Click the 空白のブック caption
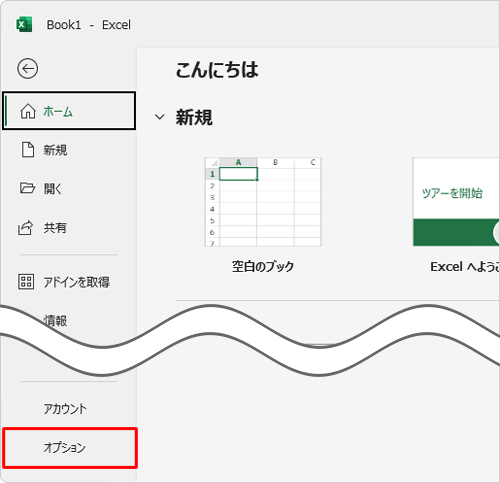Viewport: 500px width, 483px height. [263, 266]
